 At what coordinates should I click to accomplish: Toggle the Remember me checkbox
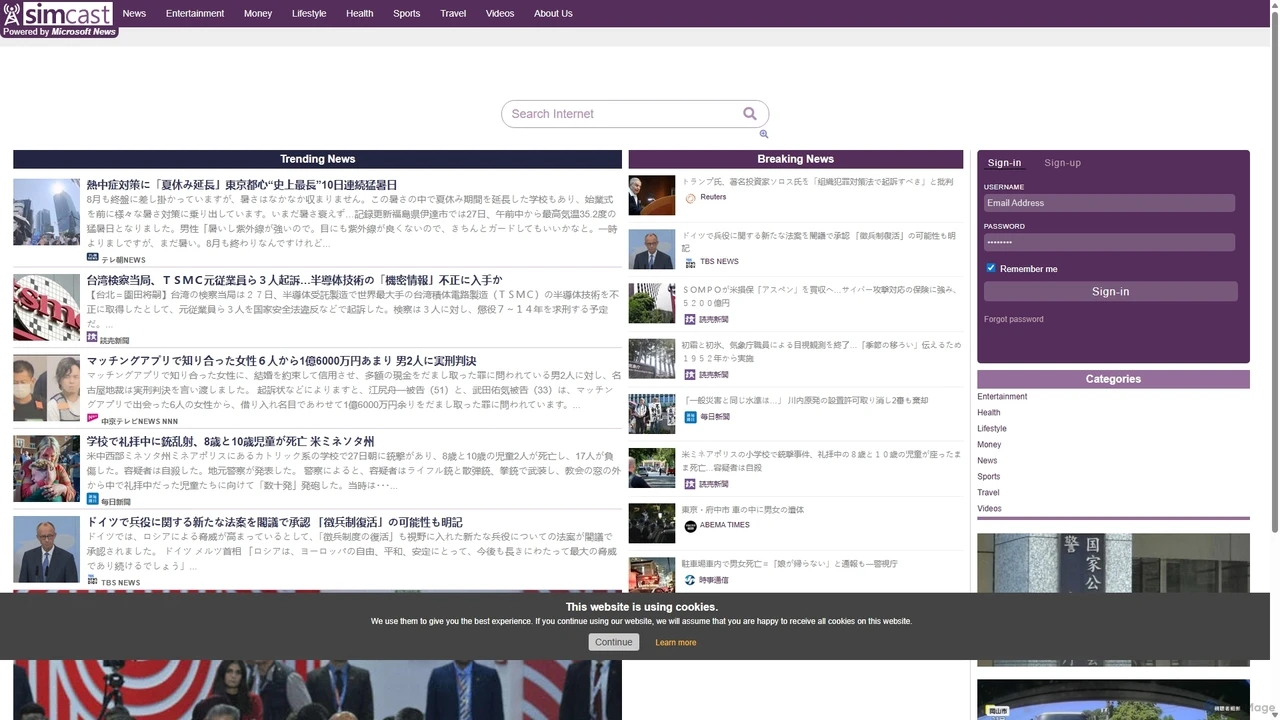(x=991, y=268)
